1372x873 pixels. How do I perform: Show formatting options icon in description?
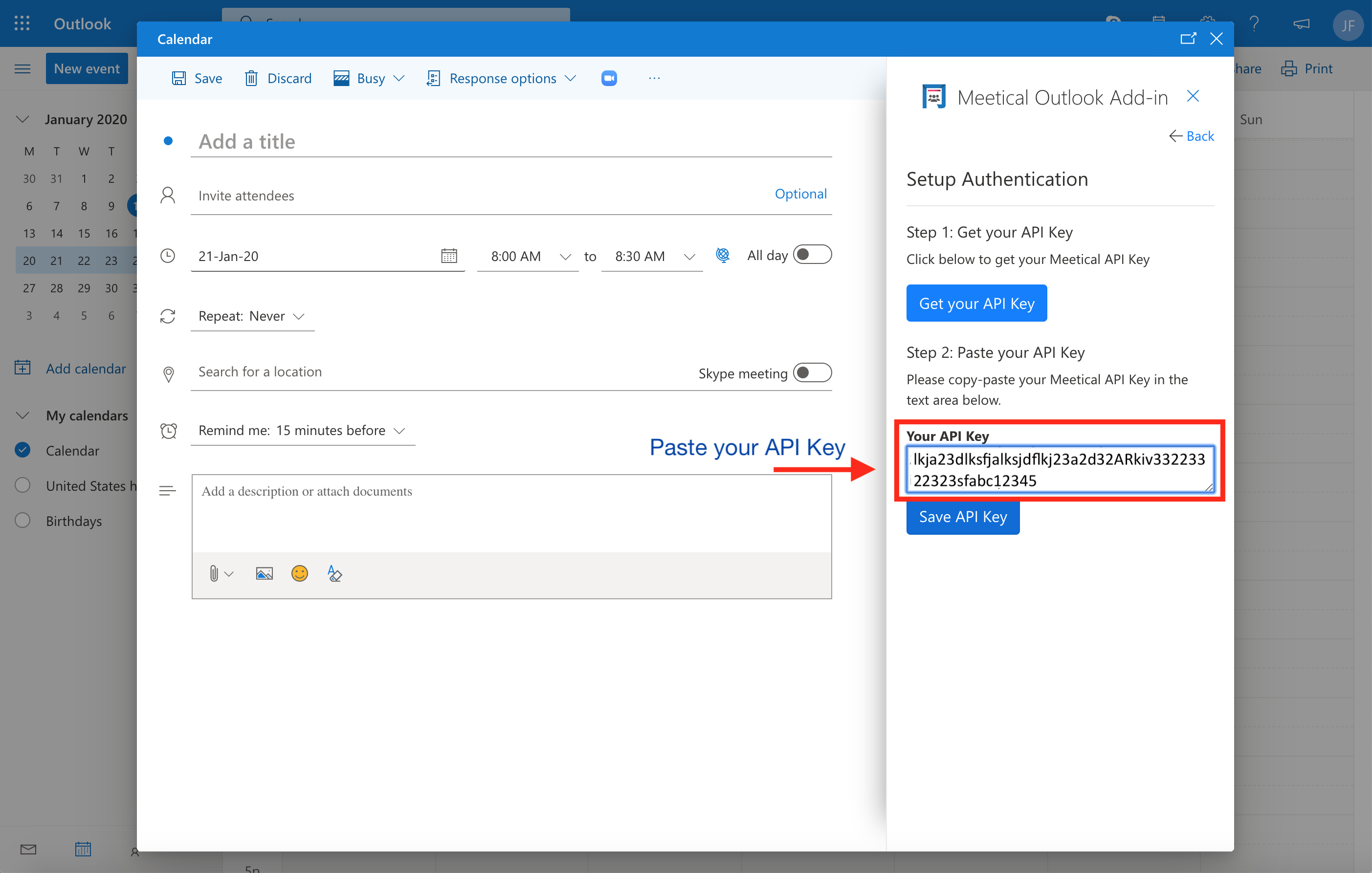tap(334, 573)
